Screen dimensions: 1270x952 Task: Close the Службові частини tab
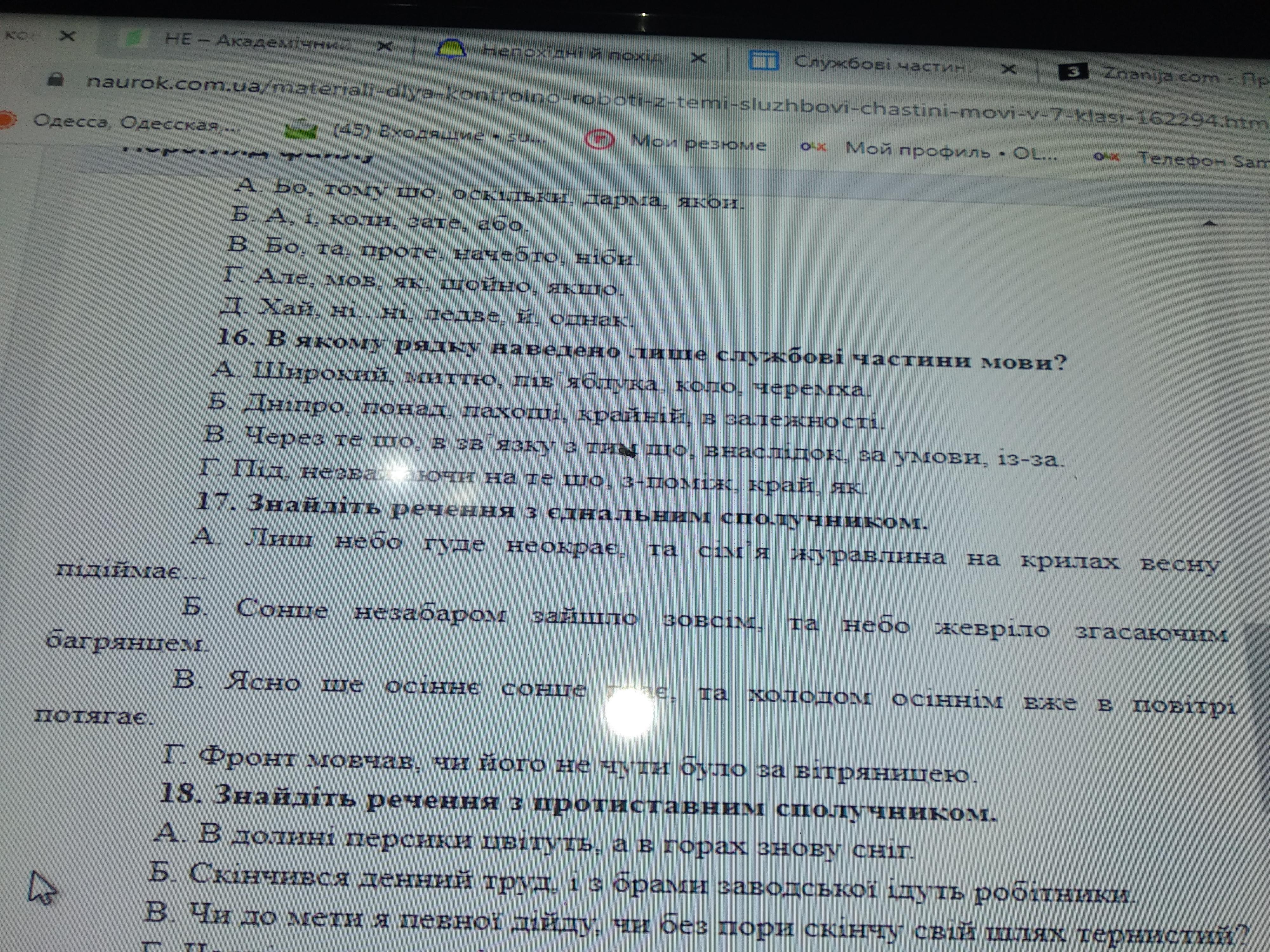click(x=1009, y=69)
